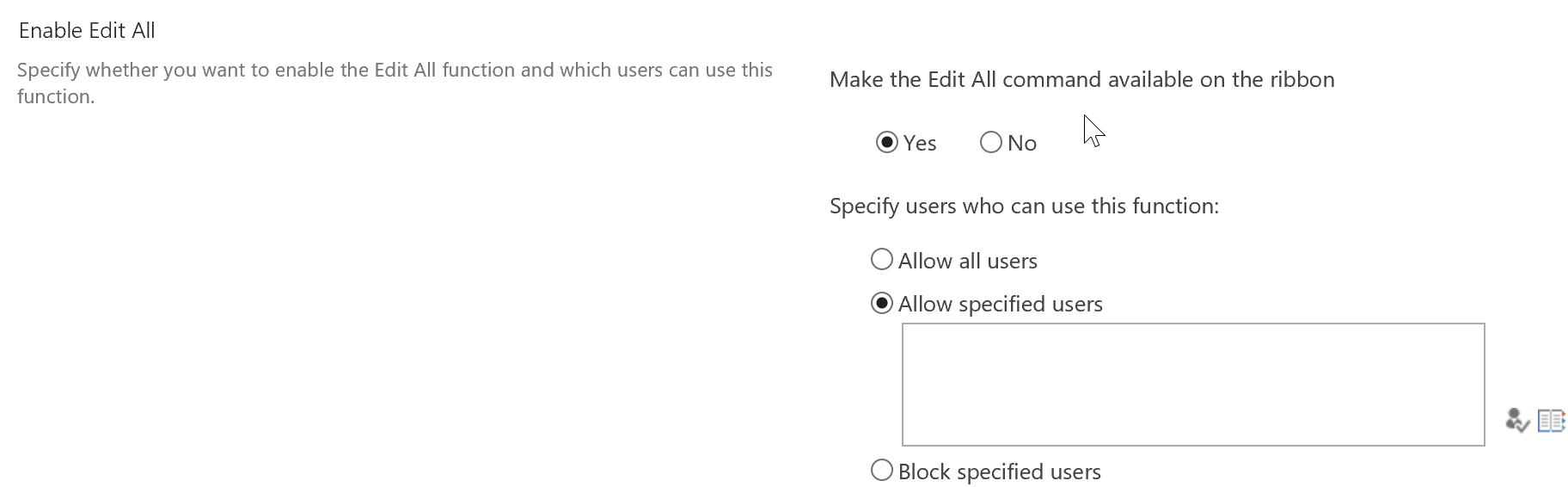Click the description line starting "Specify whether you want"
Viewport: 1568px width, 487px height.
tap(395, 70)
